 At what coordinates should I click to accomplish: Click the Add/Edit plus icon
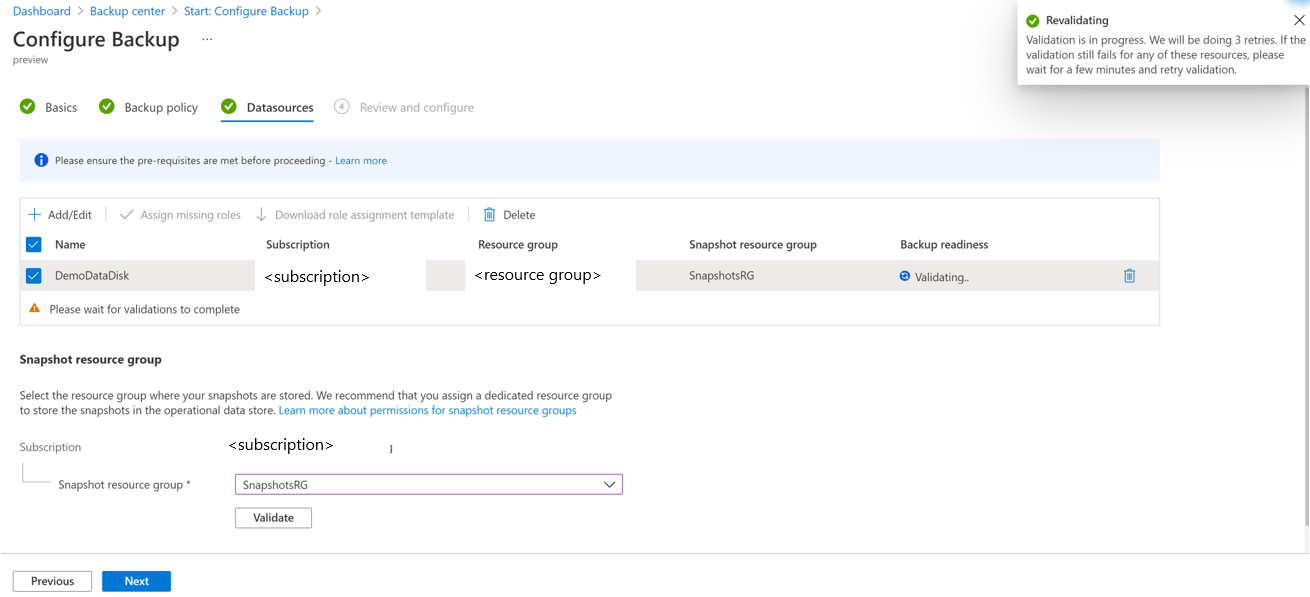coord(34,215)
